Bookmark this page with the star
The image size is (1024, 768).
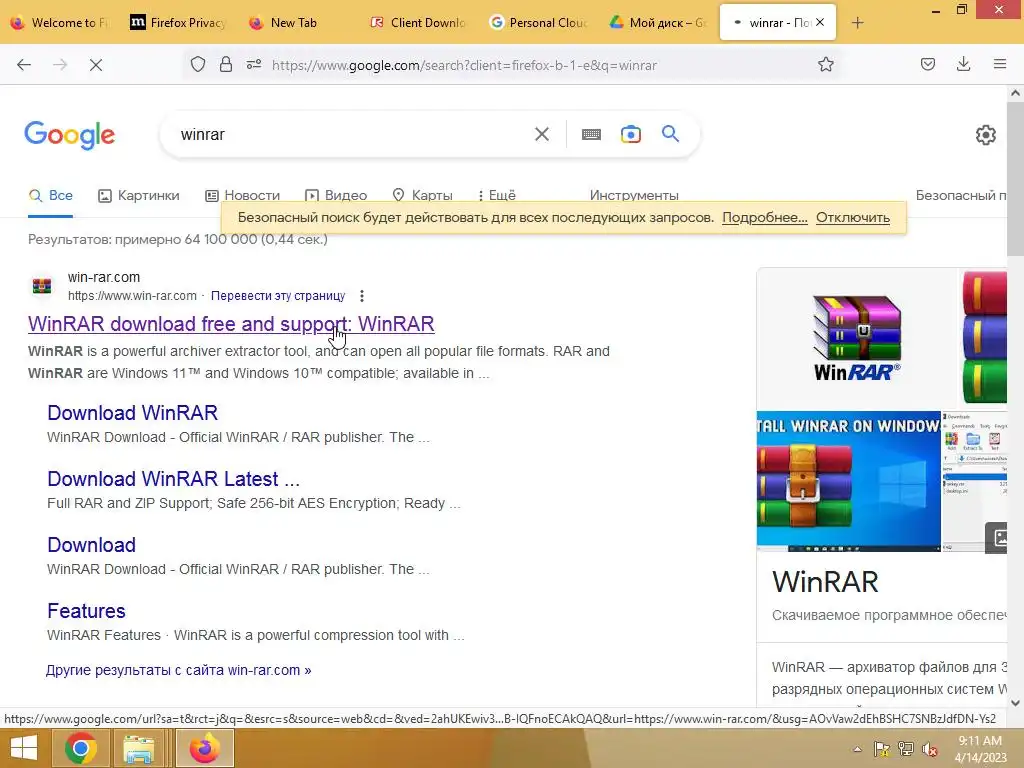pos(825,65)
